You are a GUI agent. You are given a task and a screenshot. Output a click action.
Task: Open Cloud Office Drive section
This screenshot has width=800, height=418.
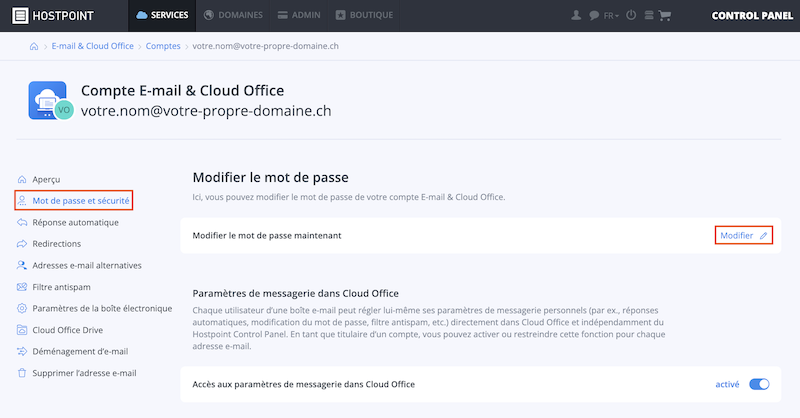67,330
